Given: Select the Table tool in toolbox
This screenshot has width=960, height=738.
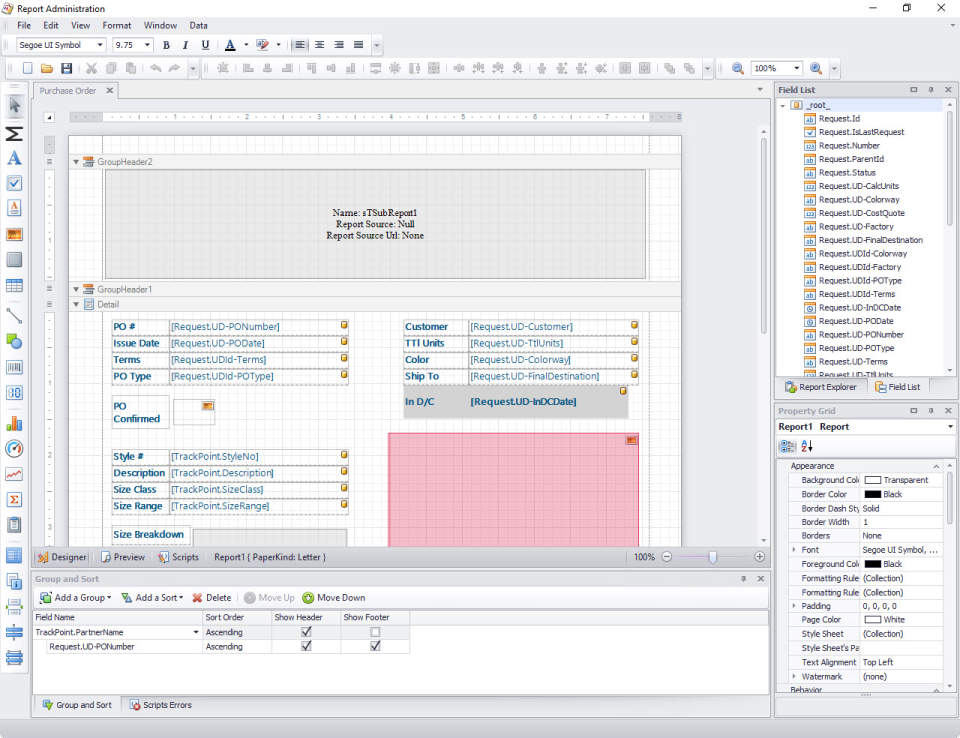Looking at the screenshot, I should 14,287.
